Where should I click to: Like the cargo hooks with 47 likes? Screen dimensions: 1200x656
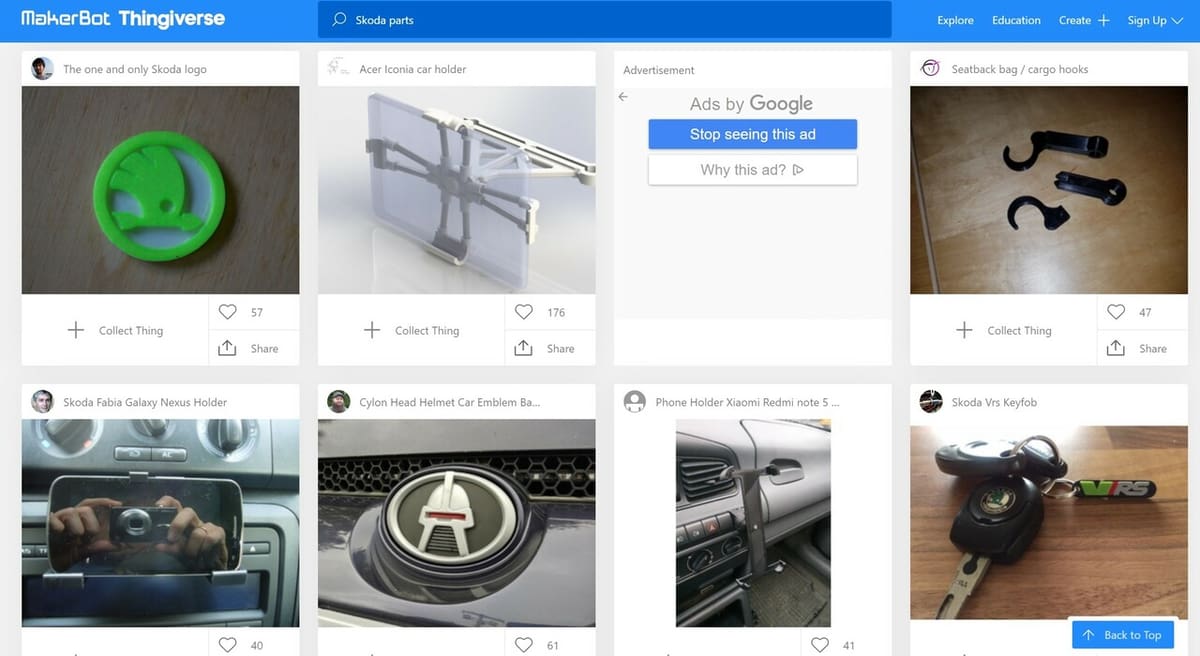[1116, 312]
